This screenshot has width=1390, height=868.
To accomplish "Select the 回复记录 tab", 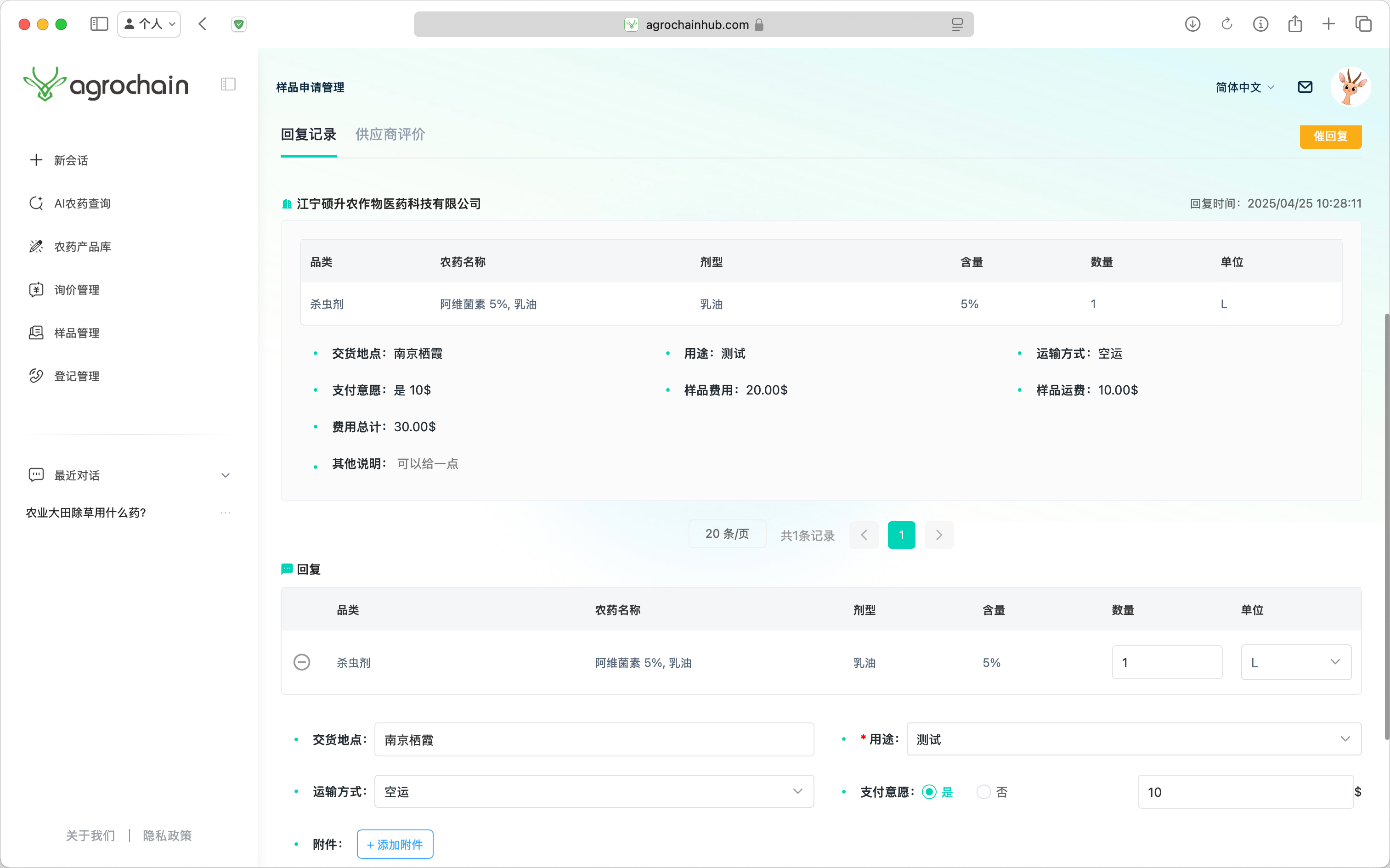I will [x=308, y=134].
